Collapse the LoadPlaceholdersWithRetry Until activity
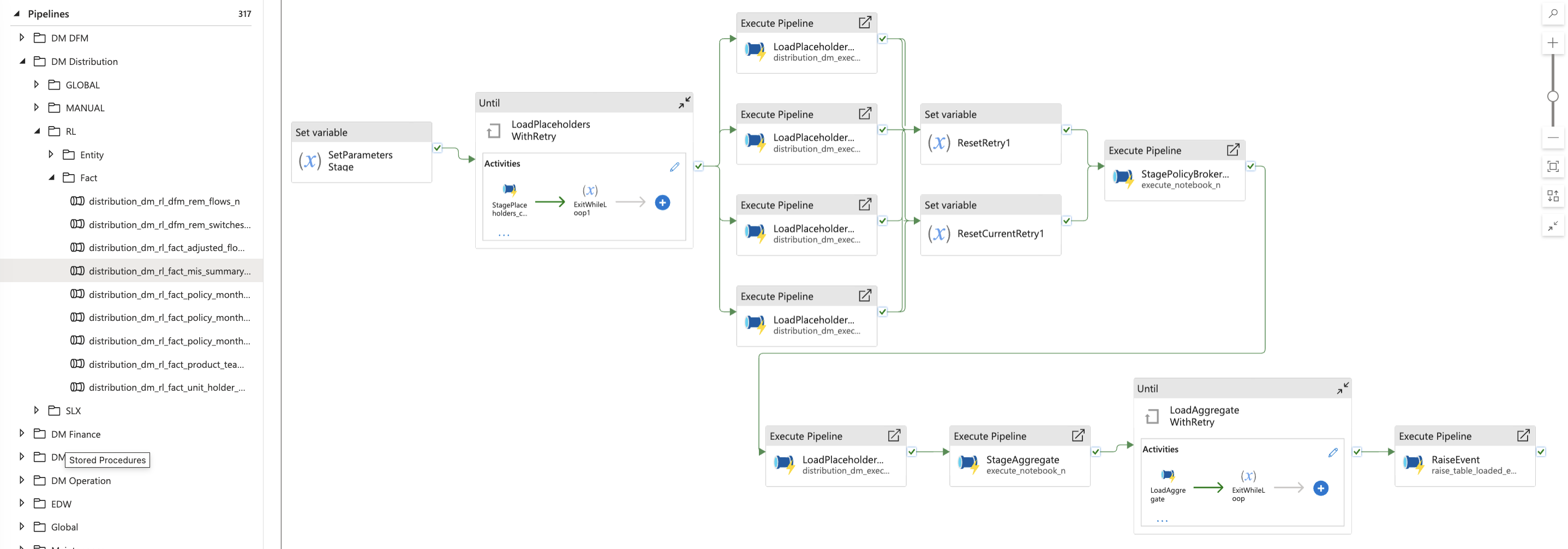1568x549 pixels. pos(685,102)
